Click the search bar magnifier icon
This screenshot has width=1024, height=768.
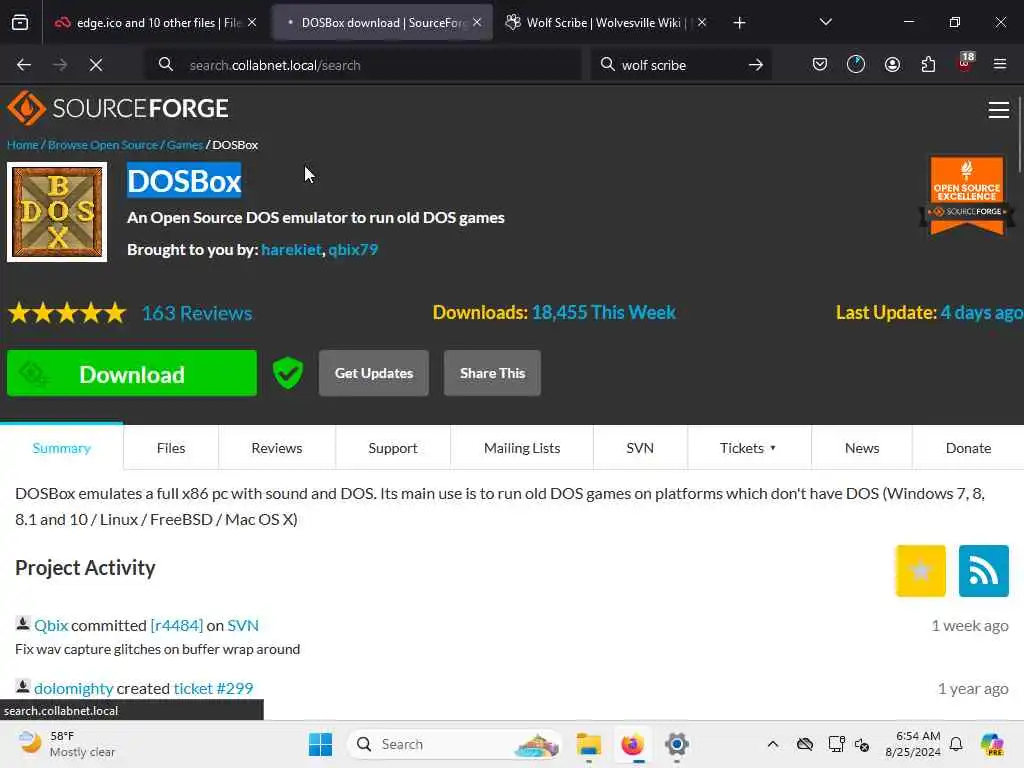607,65
